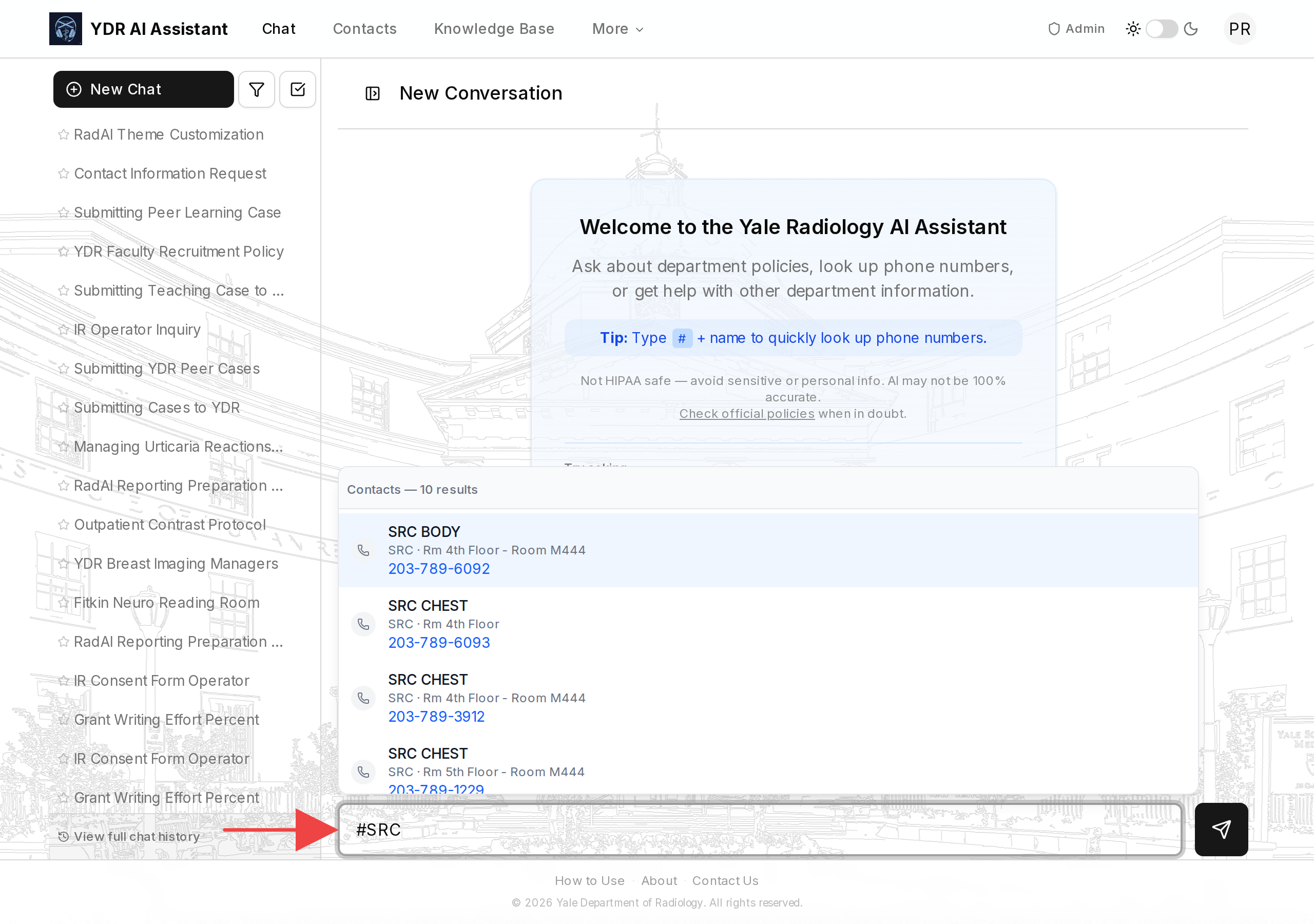Click the Admin shield icon

click(x=1054, y=29)
